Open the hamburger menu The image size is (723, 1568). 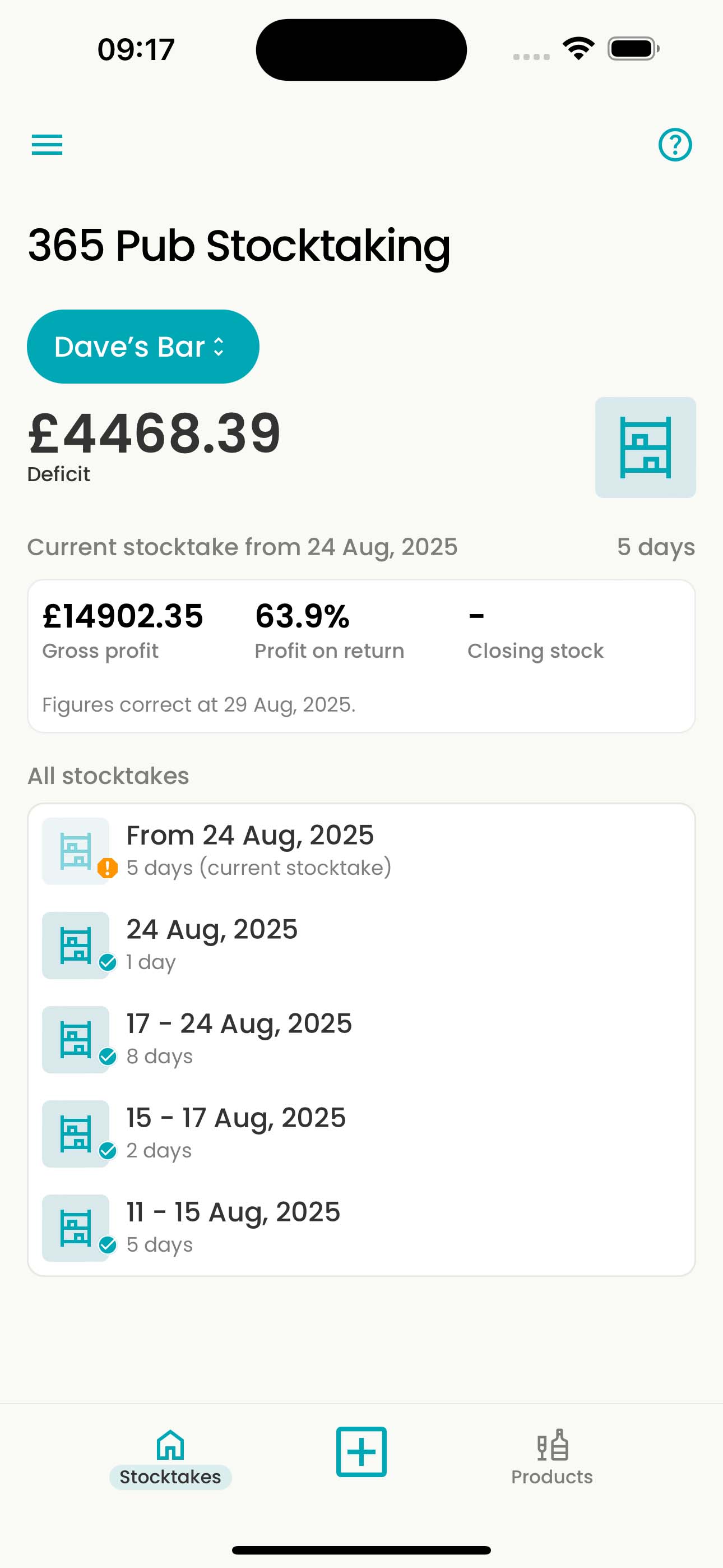[x=47, y=145]
